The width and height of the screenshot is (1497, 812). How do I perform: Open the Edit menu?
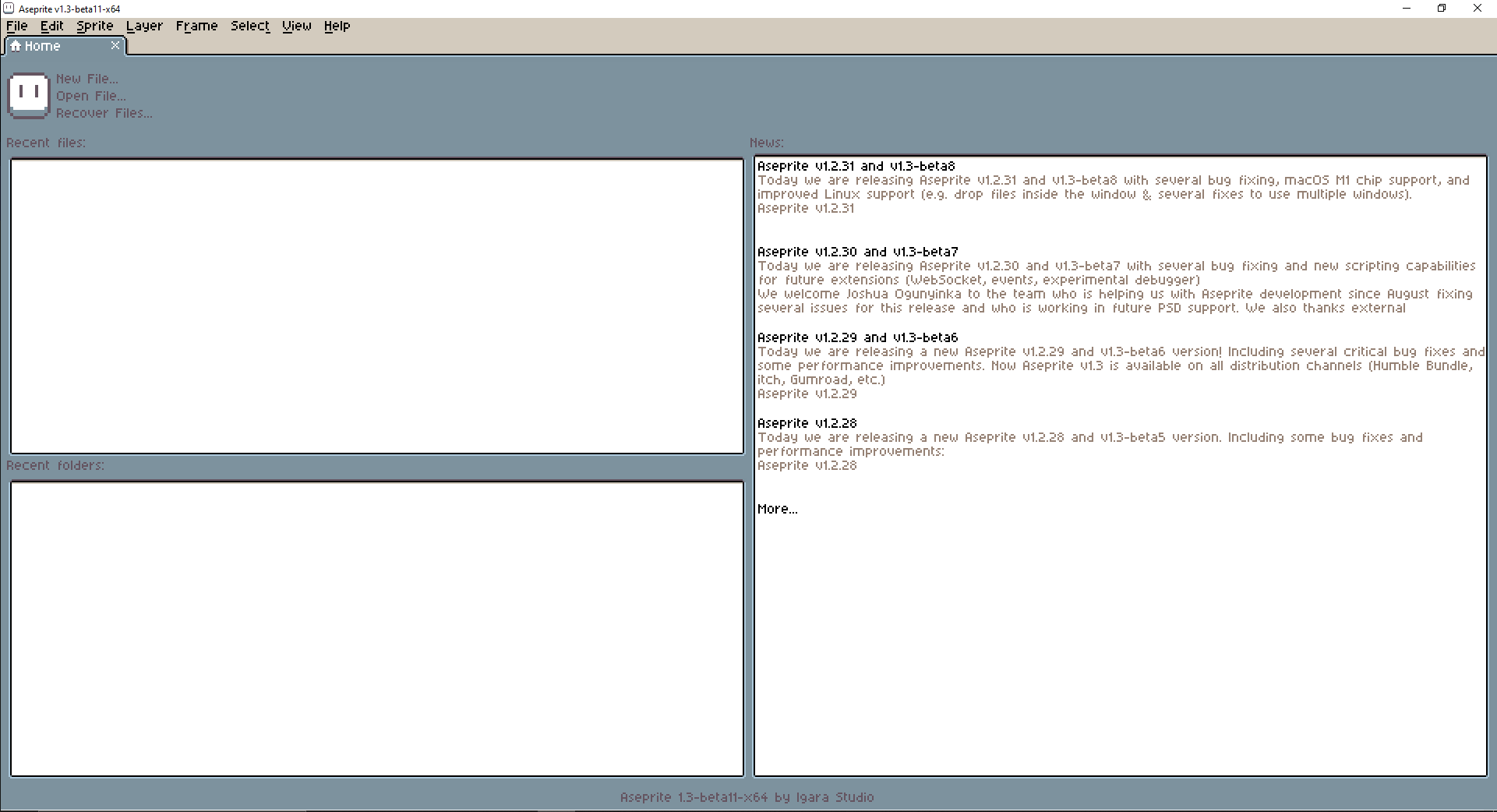pyautogui.click(x=52, y=26)
